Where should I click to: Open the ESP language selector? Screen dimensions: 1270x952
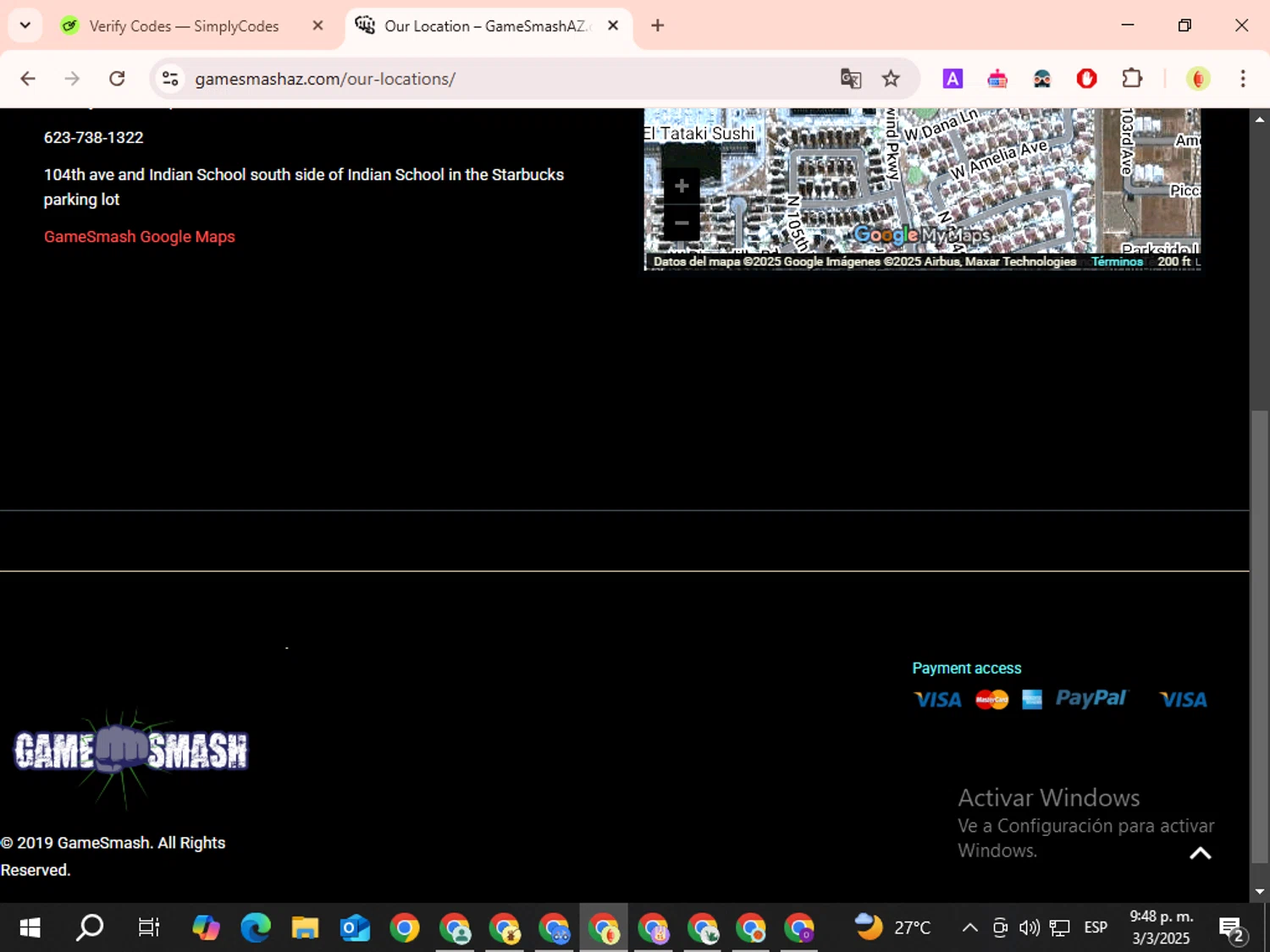[x=1096, y=928]
